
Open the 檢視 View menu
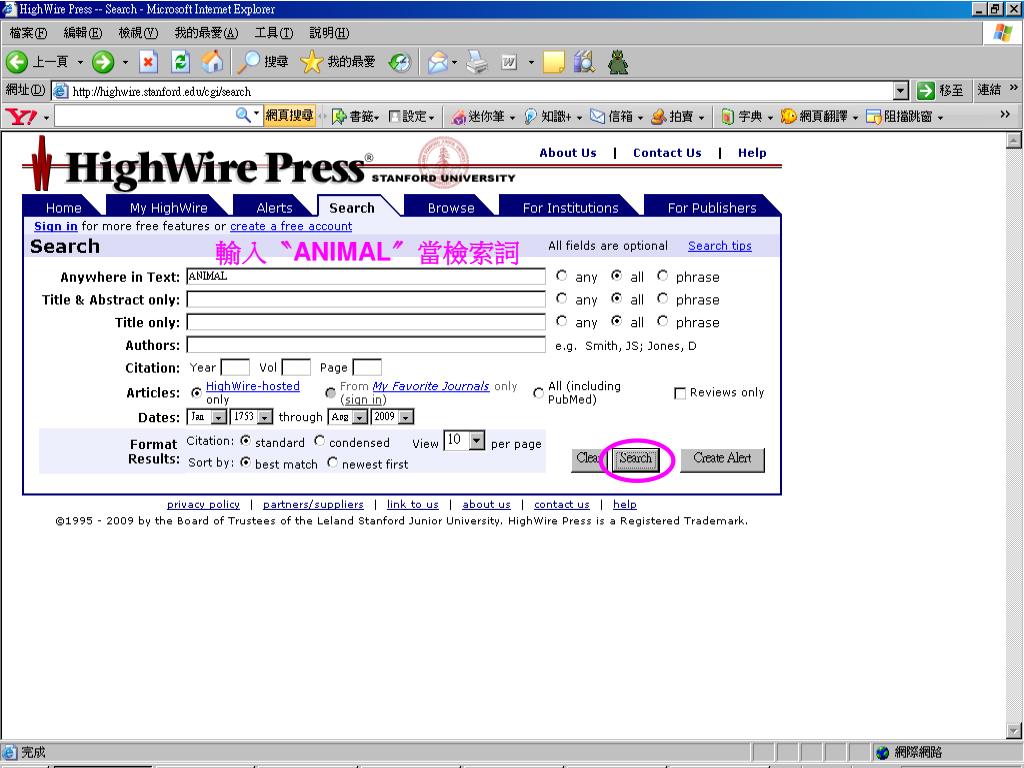tap(138, 33)
